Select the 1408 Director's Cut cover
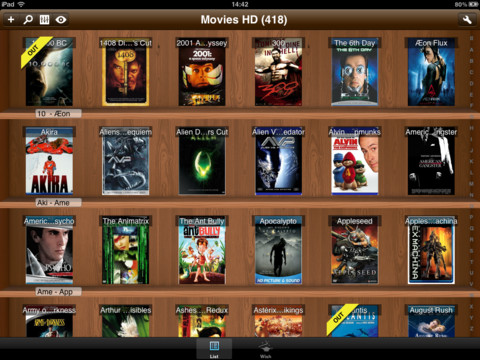This screenshot has width=480, height=360. coord(125,72)
